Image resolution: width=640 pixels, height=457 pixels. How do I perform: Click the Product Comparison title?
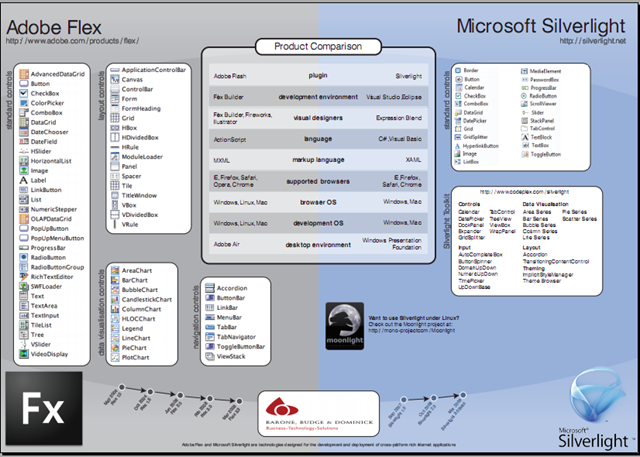point(318,47)
